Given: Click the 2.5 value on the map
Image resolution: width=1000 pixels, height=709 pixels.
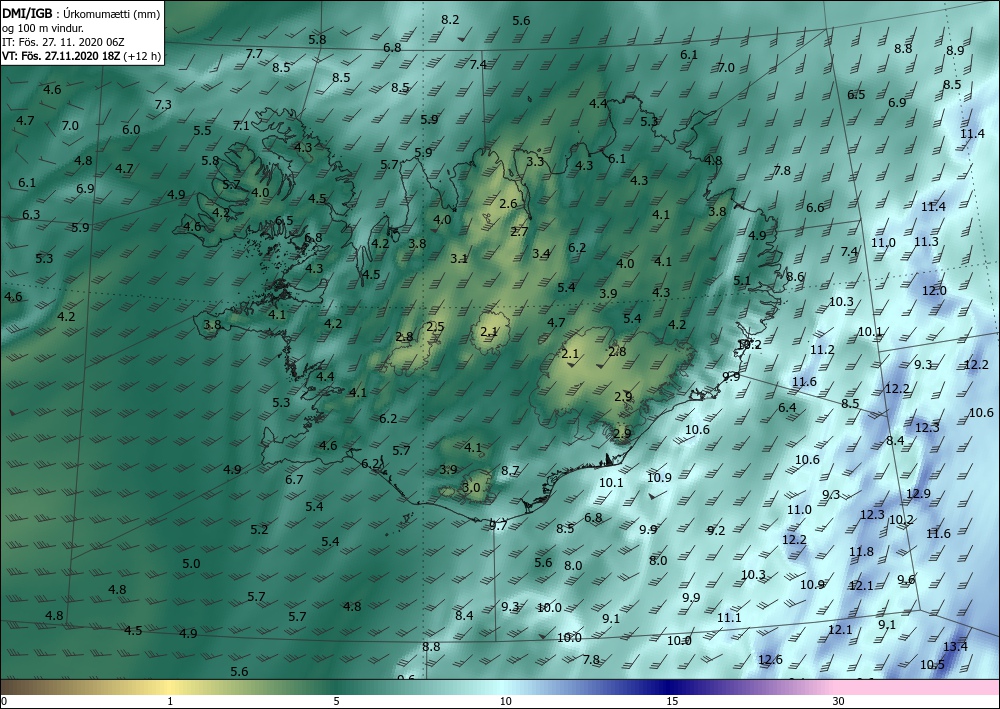Looking at the screenshot, I should 436,327.
